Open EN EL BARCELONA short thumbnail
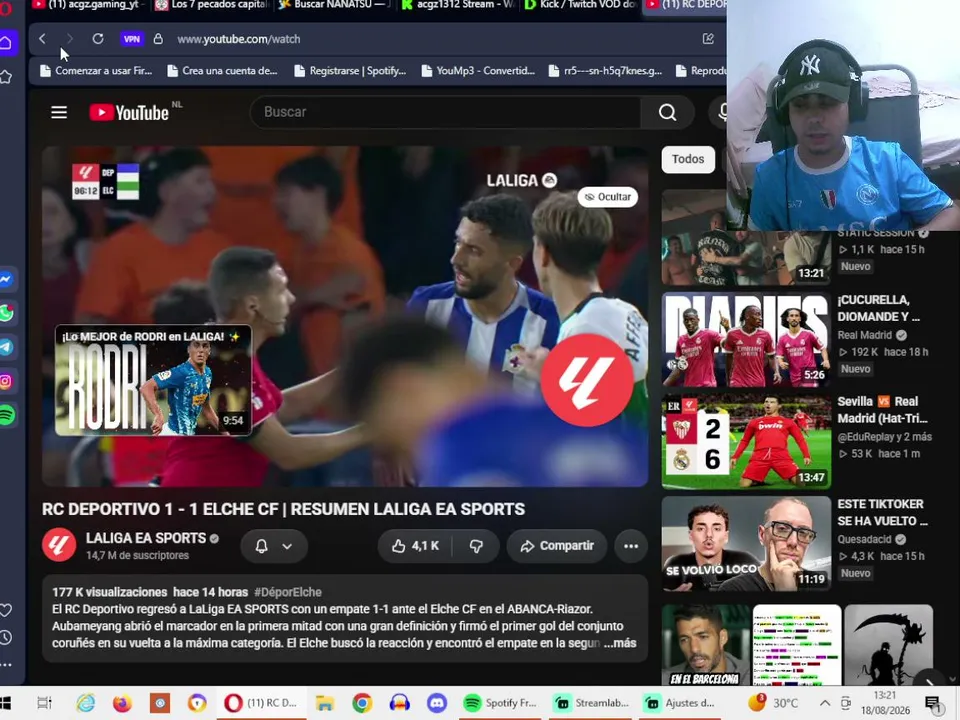 tap(706, 645)
